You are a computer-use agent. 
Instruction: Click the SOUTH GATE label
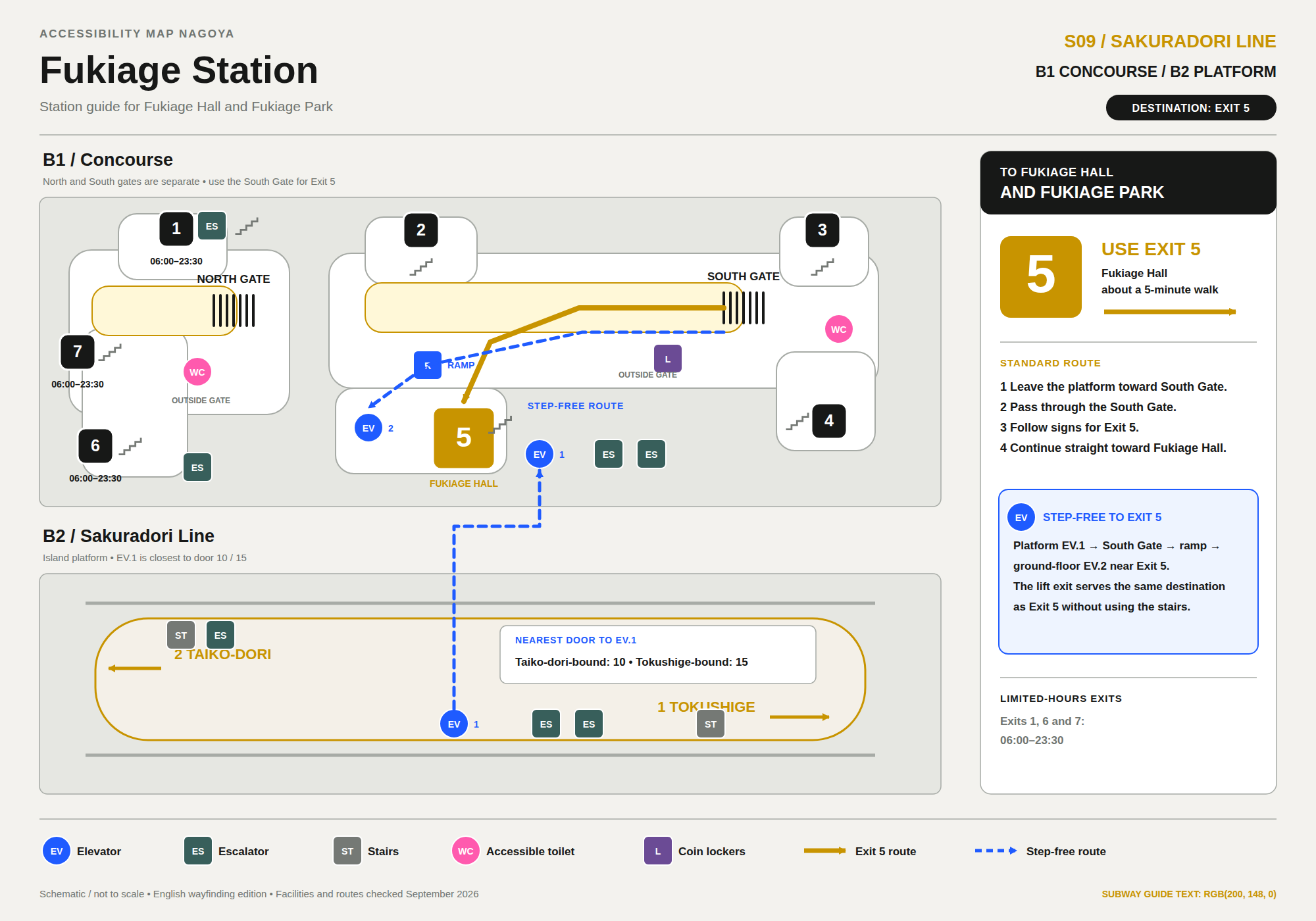point(744,276)
